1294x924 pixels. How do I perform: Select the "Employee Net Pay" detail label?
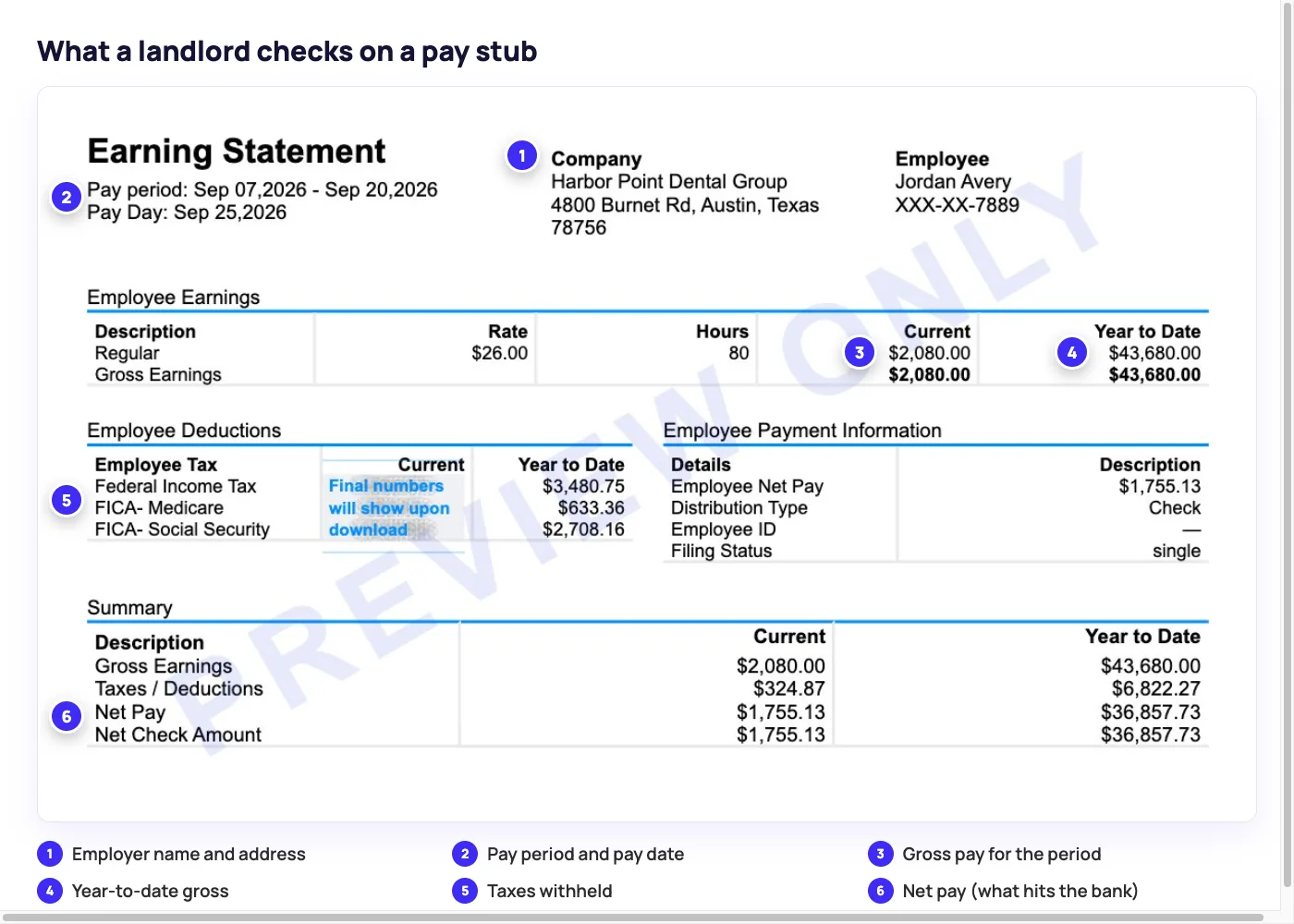747,486
